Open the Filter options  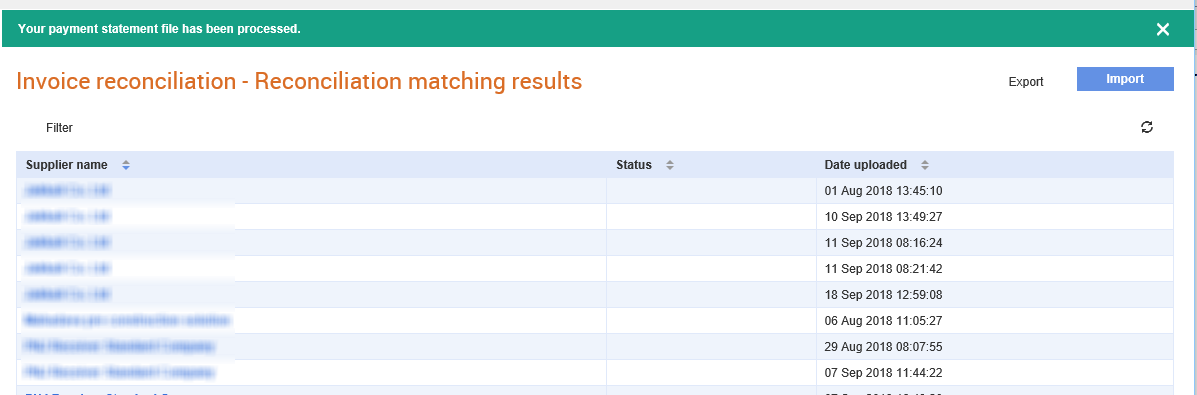(x=60, y=128)
